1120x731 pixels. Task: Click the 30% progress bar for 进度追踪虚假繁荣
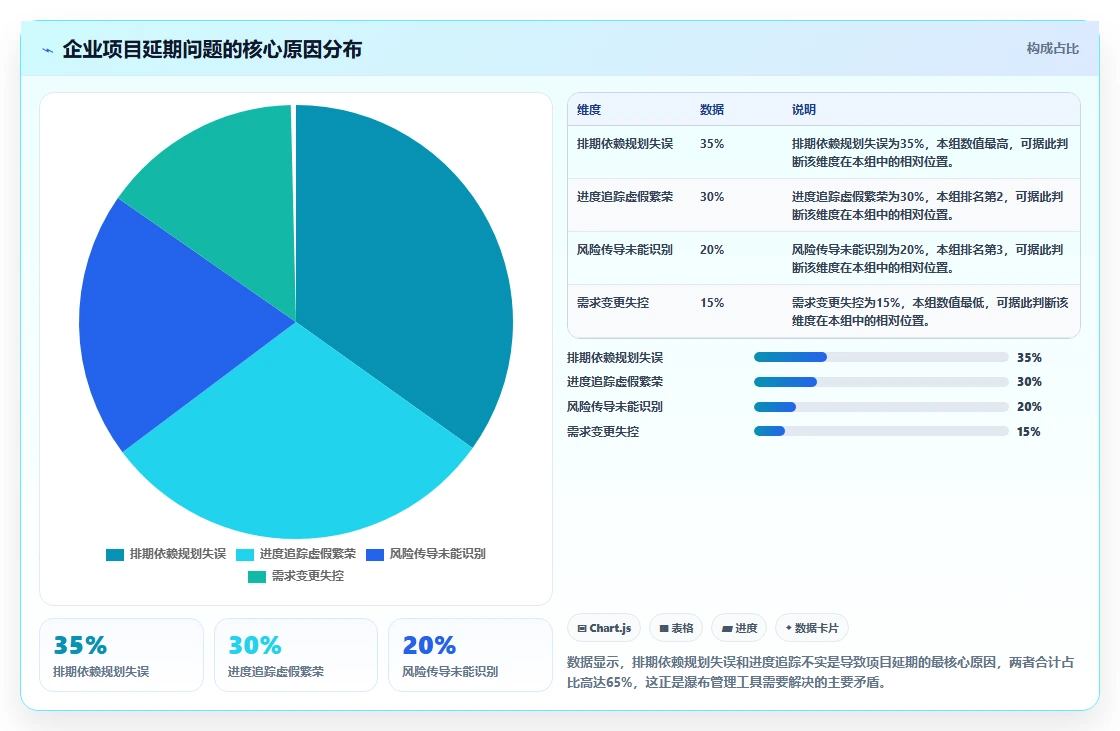point(881,382)
